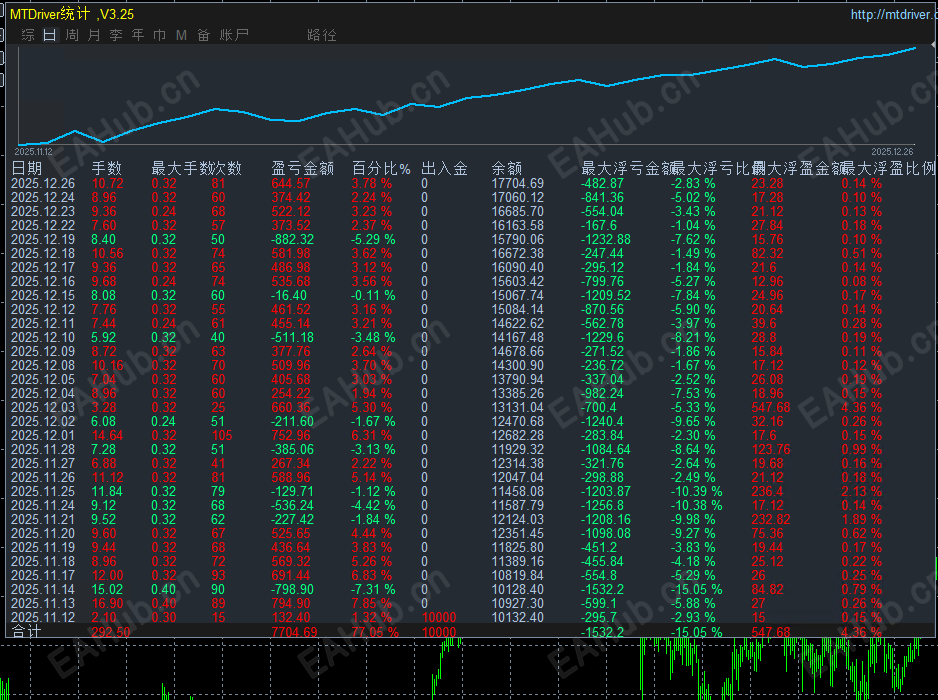Screen dimensions: 938x700
Task: Open the http://mtdriver.com link
Action: click(x=890, y=14)
